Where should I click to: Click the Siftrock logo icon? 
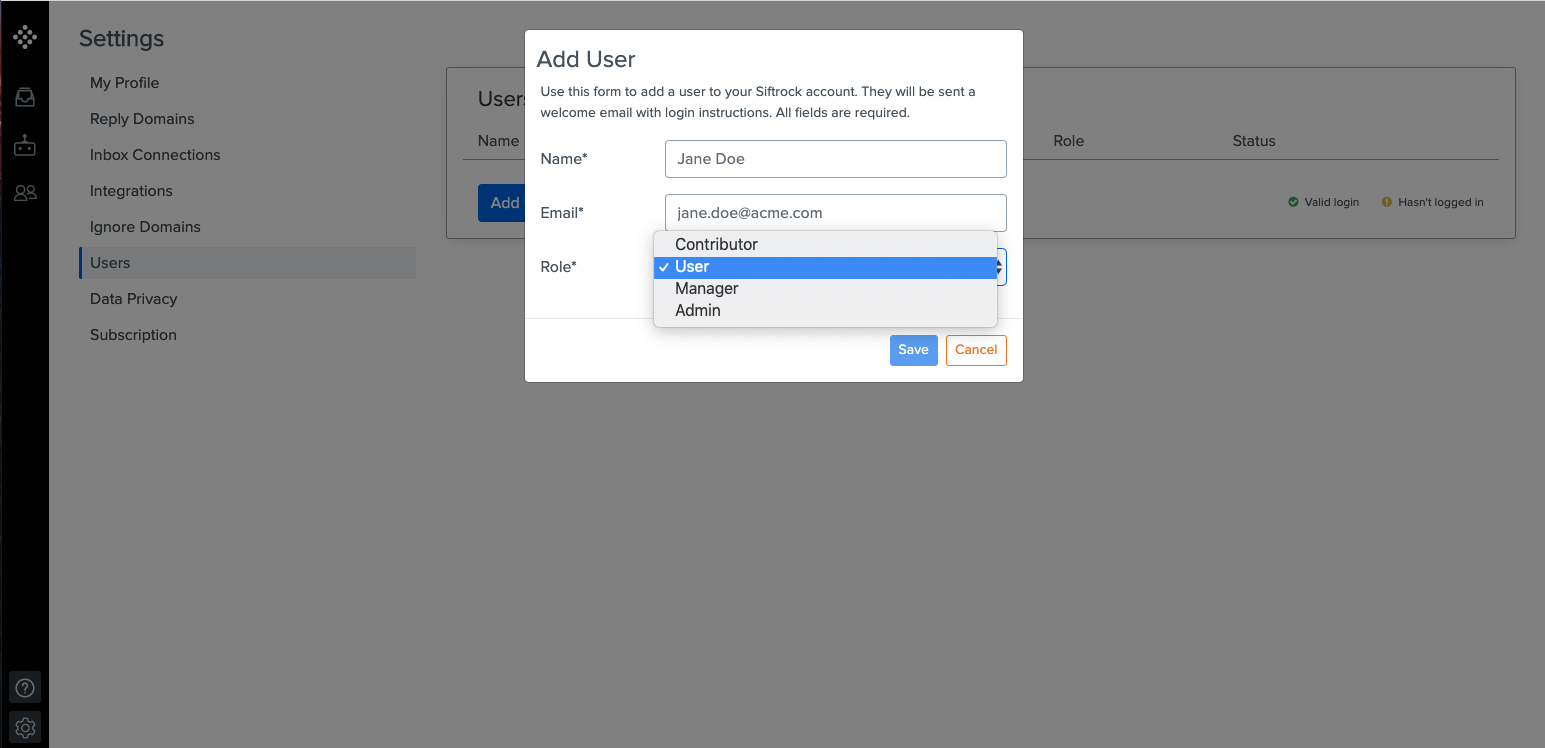click(25, 38)
